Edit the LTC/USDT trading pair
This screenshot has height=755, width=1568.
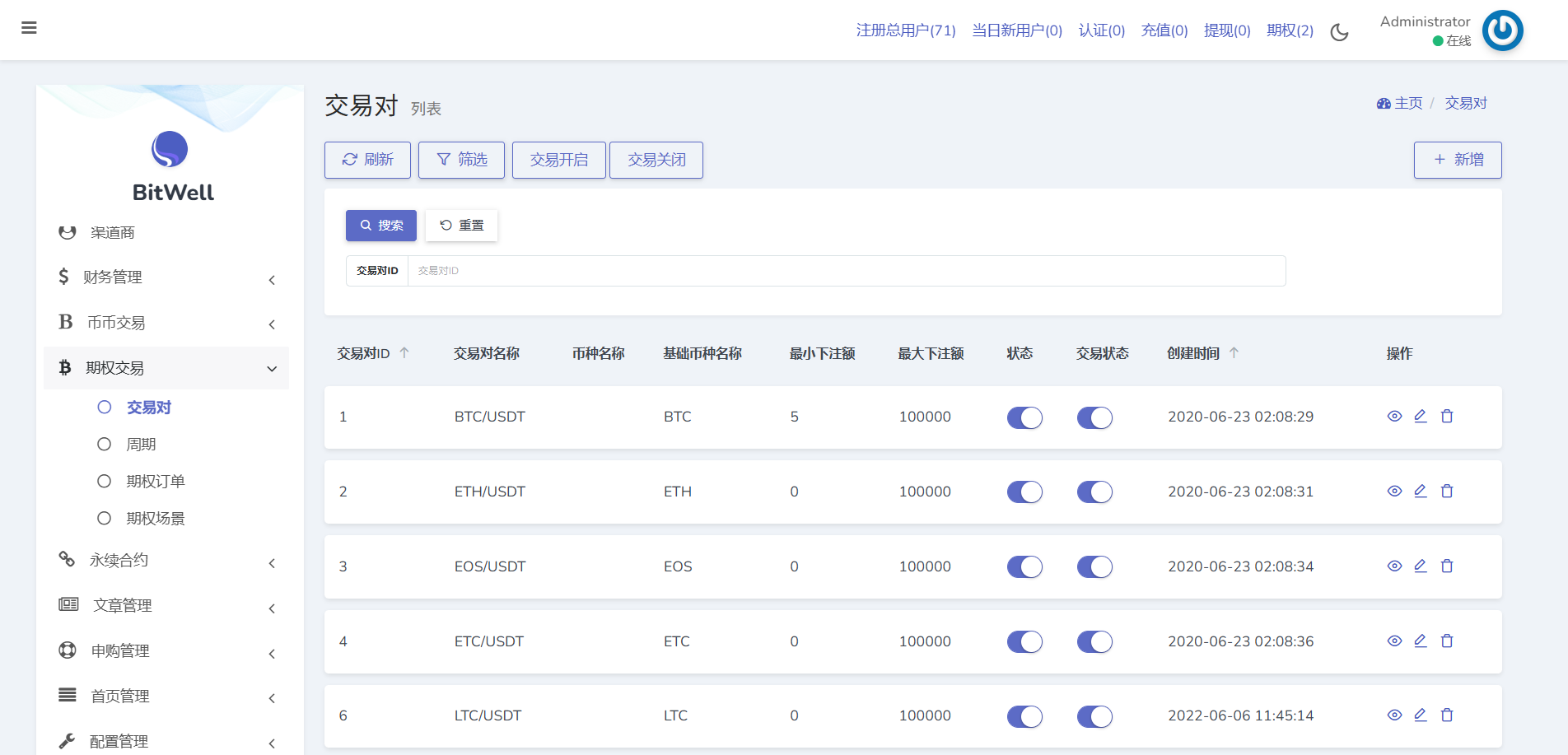pos(1421,715)
